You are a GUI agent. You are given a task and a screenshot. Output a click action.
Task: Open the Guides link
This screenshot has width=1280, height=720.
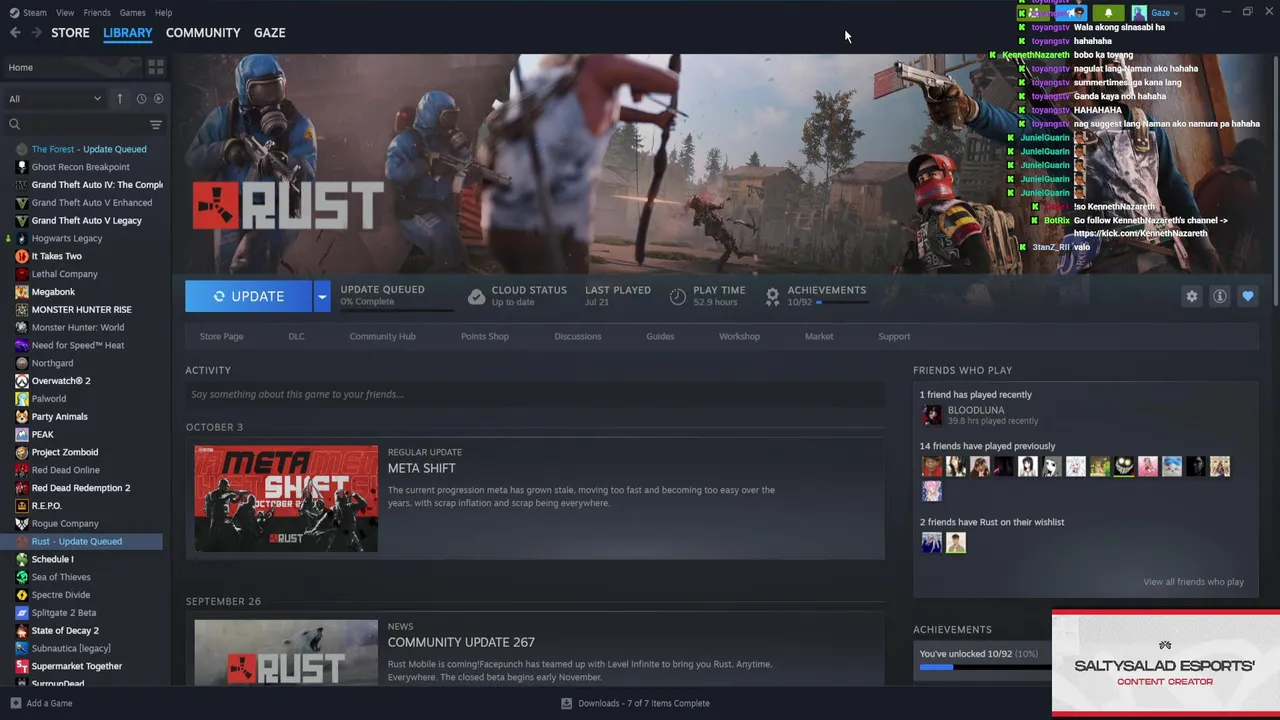[x=660, y=336]
